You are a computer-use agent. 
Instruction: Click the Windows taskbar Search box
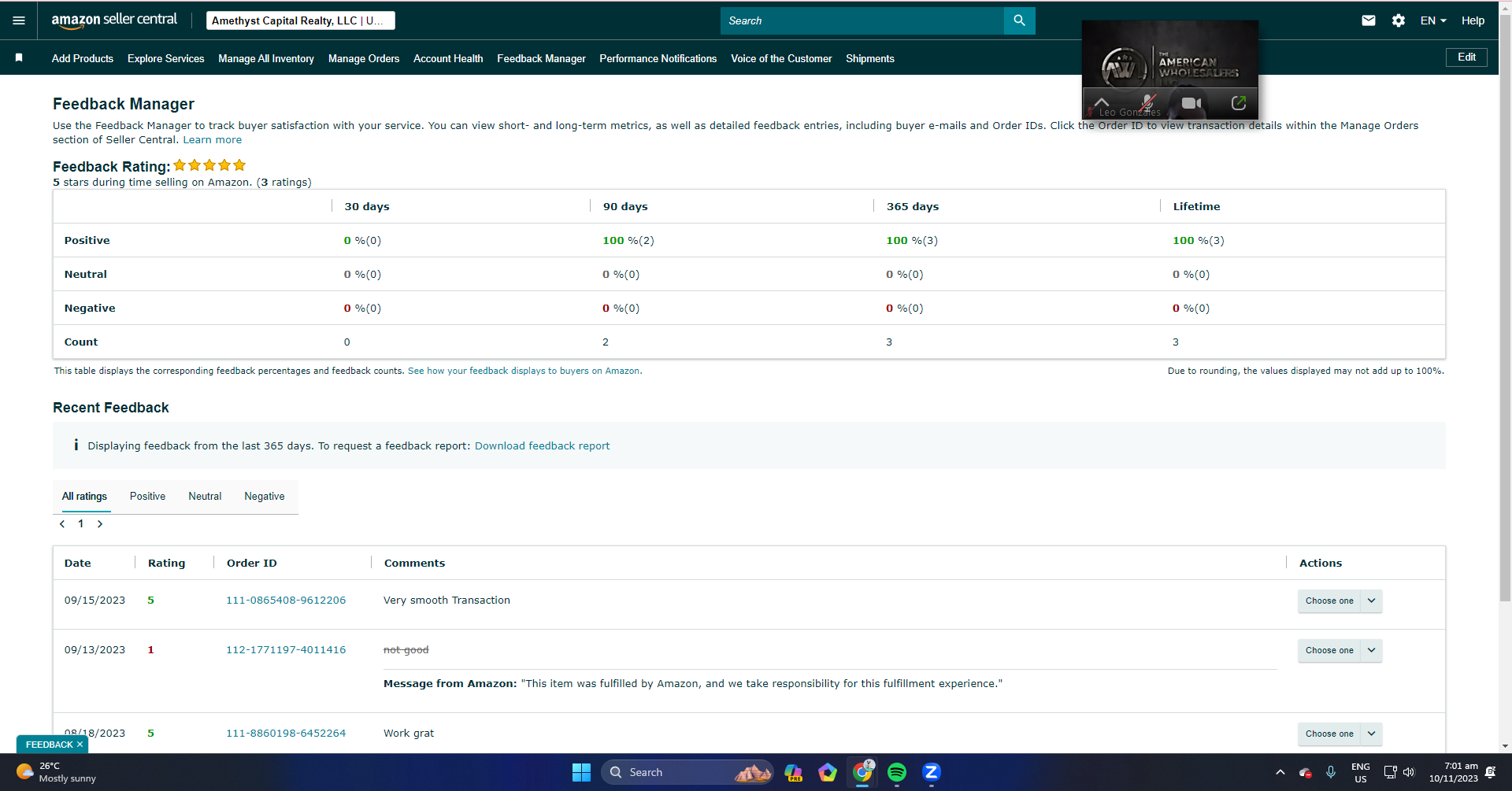687,772
